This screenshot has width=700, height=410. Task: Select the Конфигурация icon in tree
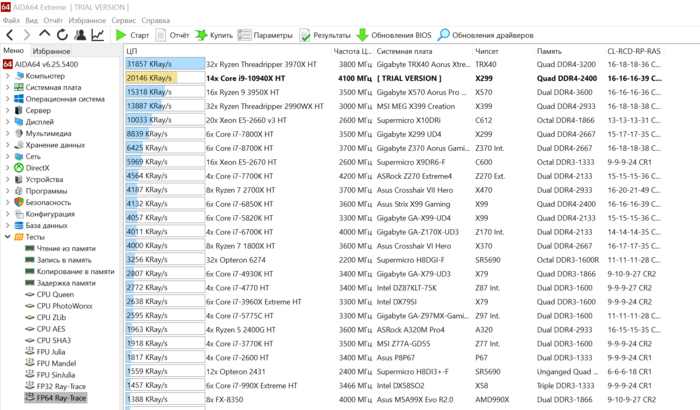point(19,214)
